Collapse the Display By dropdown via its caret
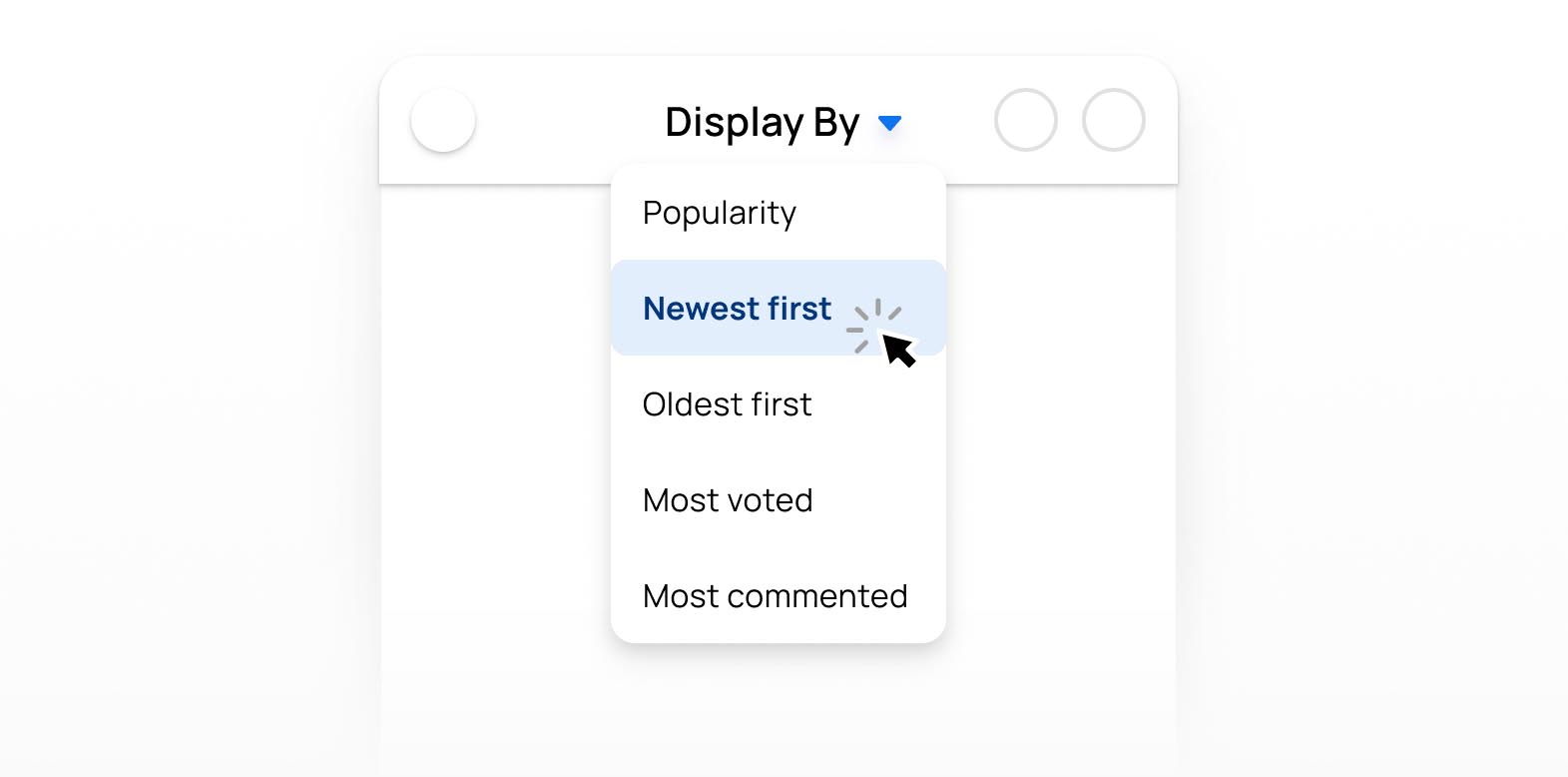This screenshot has width=1568, height=777. click(x=889, y=123)
